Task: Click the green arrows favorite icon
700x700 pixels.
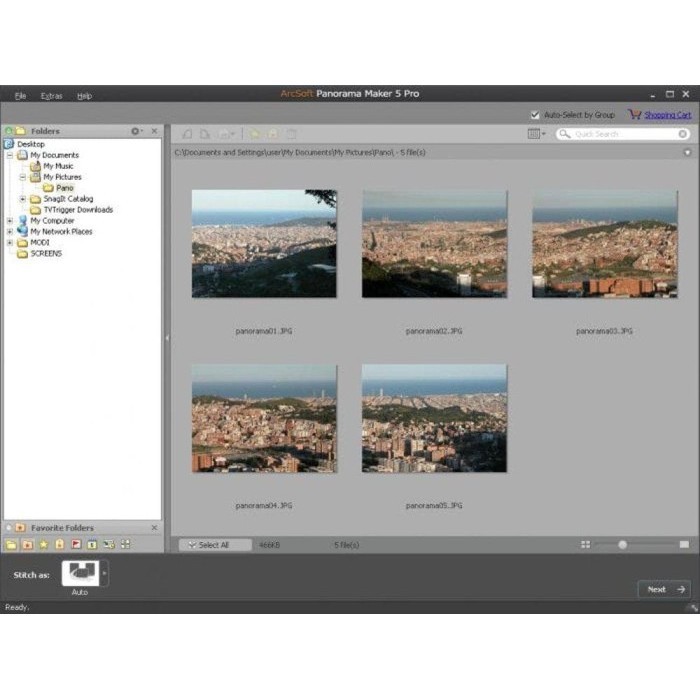Action: pos(109,544)
